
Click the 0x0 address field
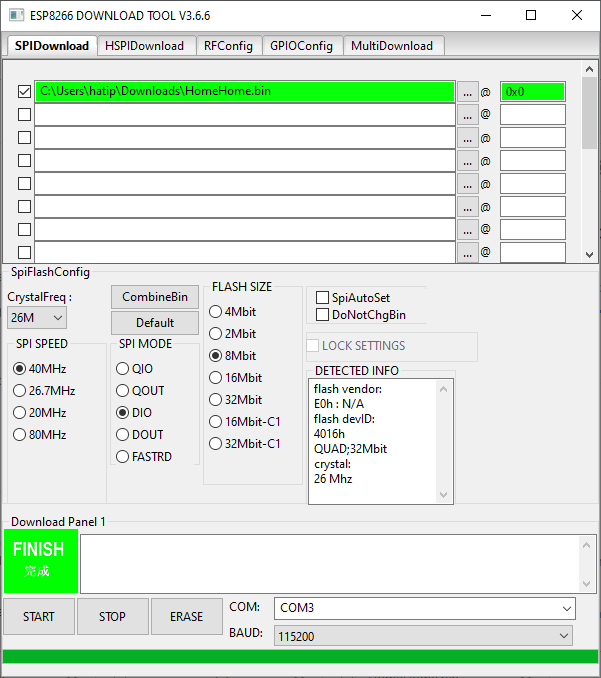(x=533, y=92)
